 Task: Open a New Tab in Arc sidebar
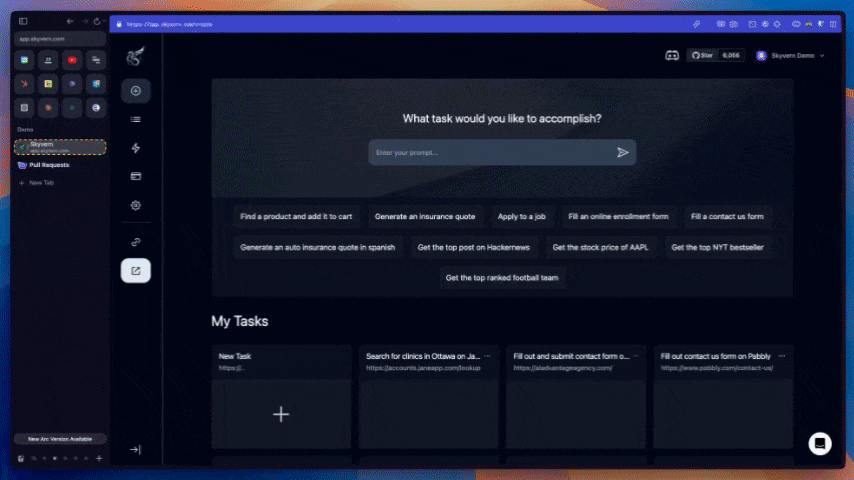(x=41, y=183)
